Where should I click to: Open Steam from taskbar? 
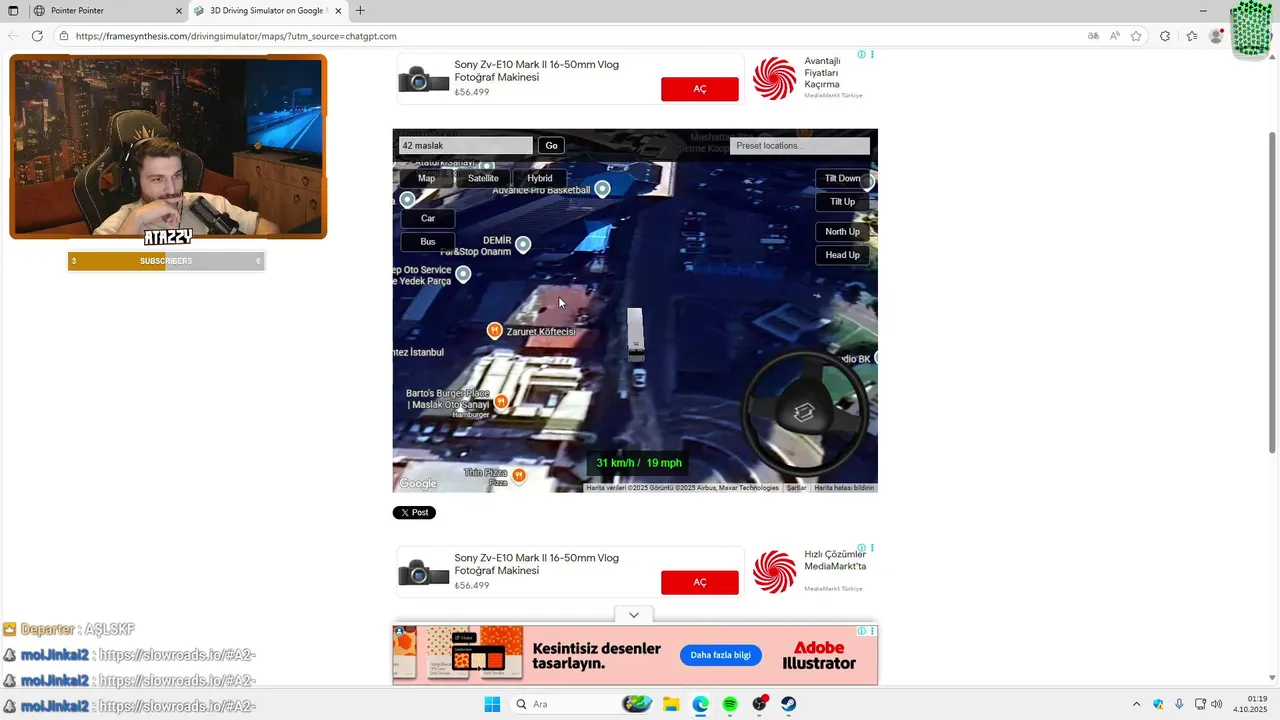788,704
